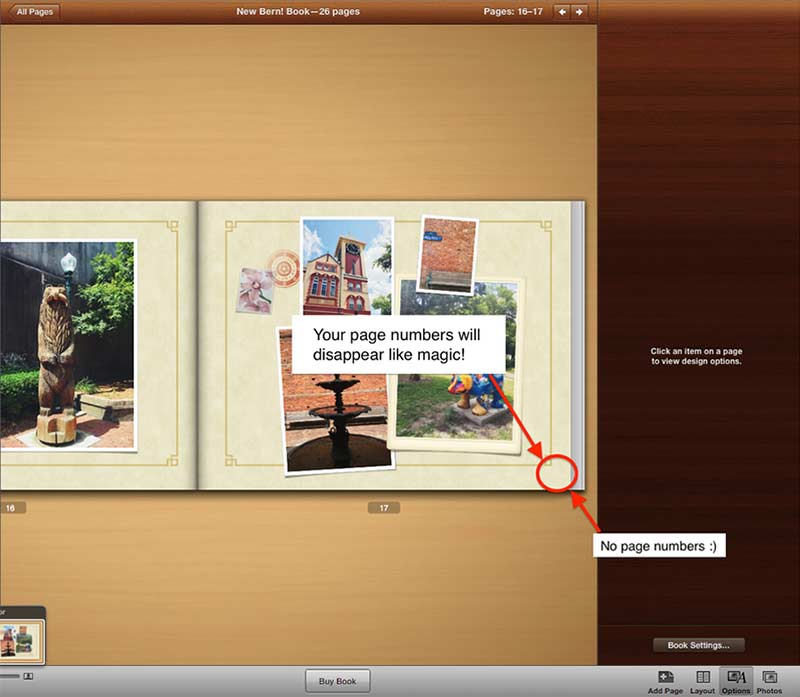Click the page 16 number label
This screenshot has height=697, width=800.
[x=11, y=508]
